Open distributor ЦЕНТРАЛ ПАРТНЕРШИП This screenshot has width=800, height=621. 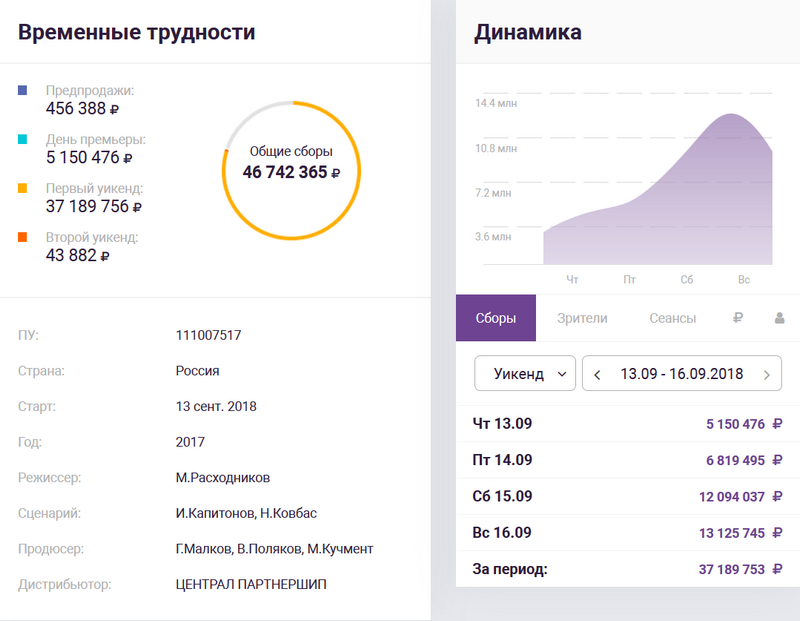click(251, 585)
